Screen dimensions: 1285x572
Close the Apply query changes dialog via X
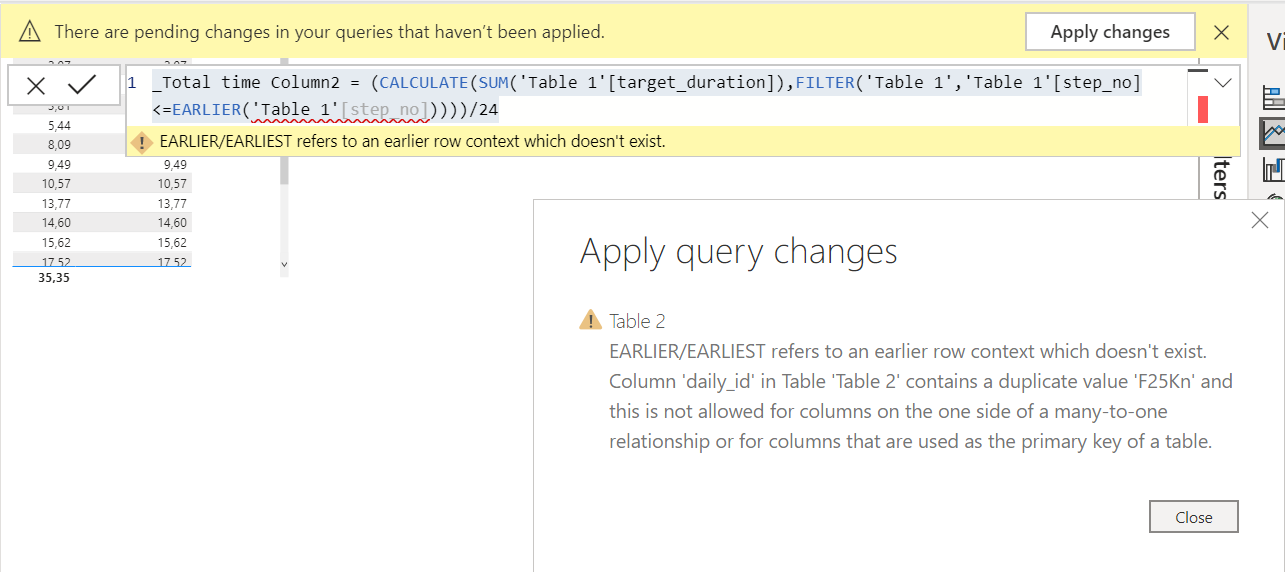pyautogui.click(x=1260, y=221)
